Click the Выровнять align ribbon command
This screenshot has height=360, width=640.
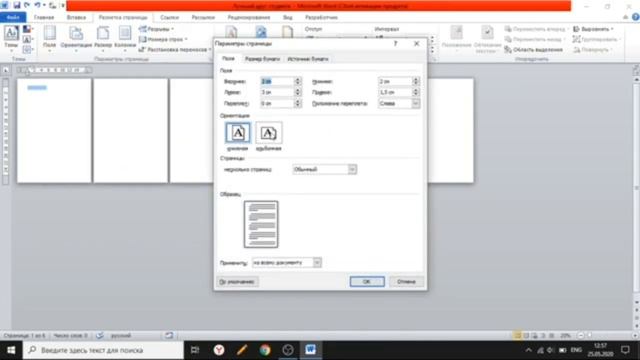[593, 29]
